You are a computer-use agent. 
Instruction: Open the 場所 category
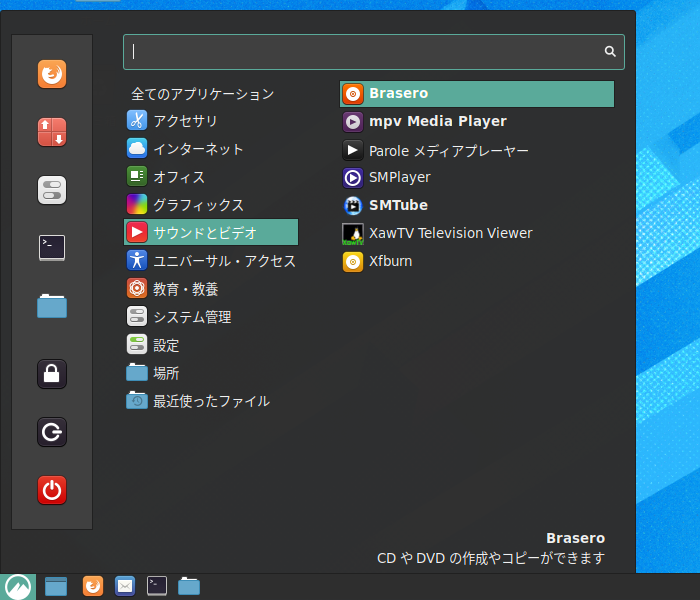[211, 373]
